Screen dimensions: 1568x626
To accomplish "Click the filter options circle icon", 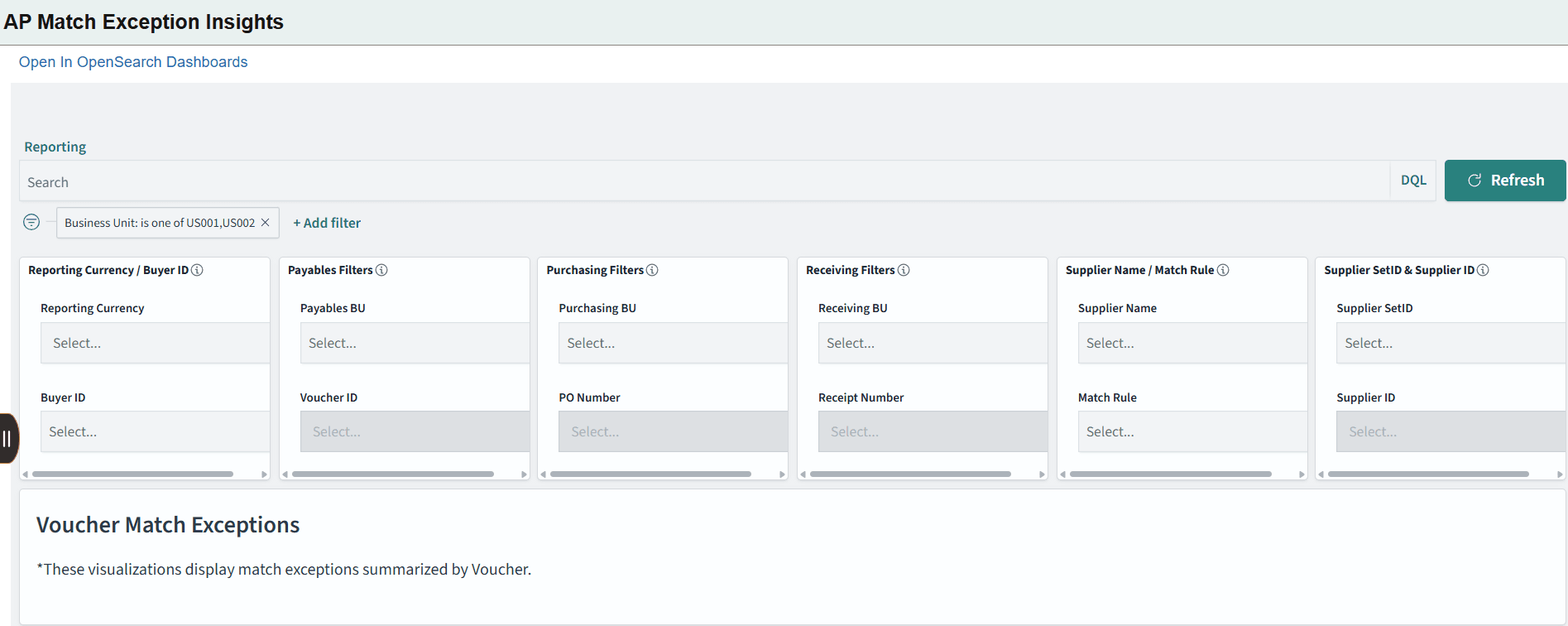I will (31, 222).
